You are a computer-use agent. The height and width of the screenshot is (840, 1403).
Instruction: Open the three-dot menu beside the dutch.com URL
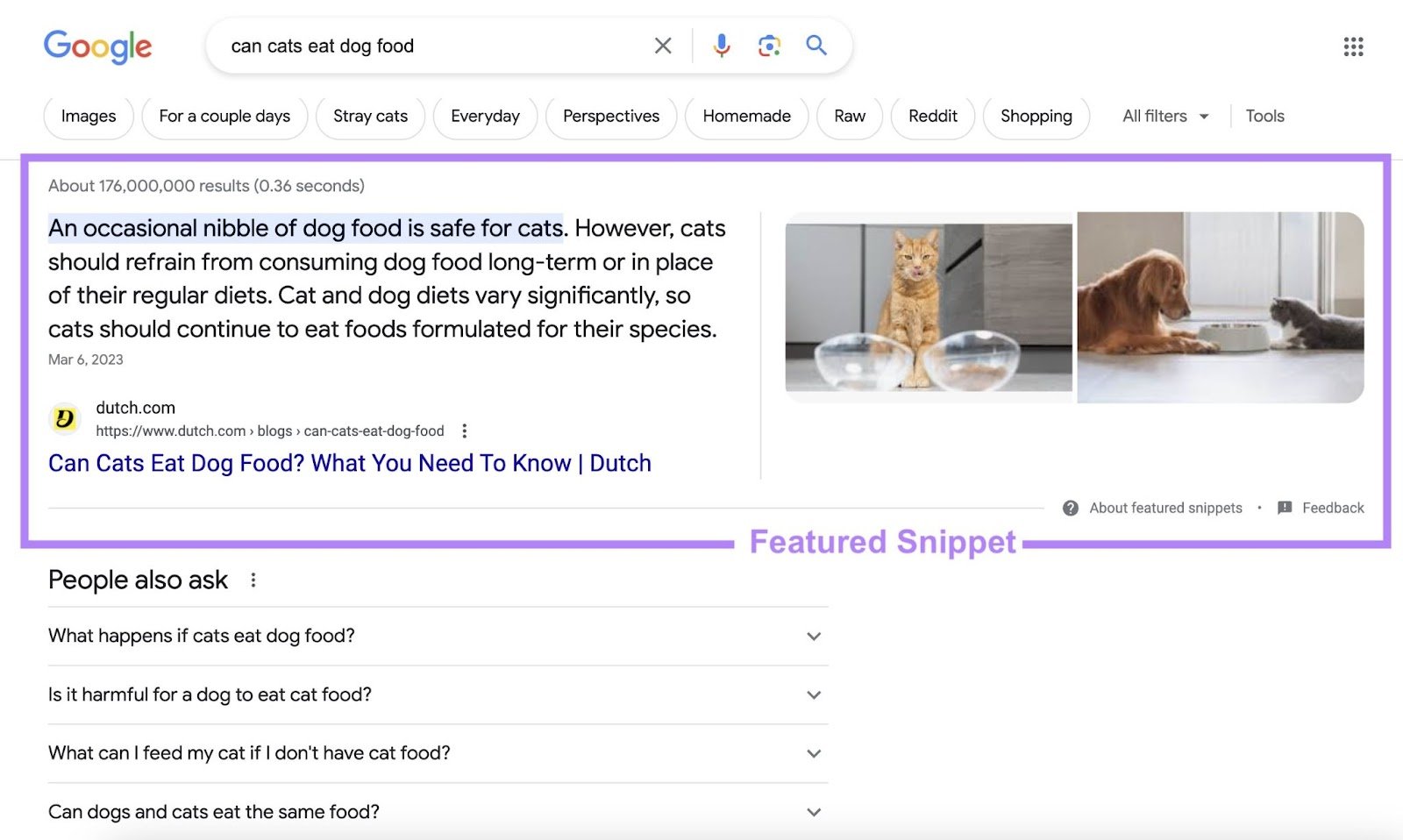[465, 431]
